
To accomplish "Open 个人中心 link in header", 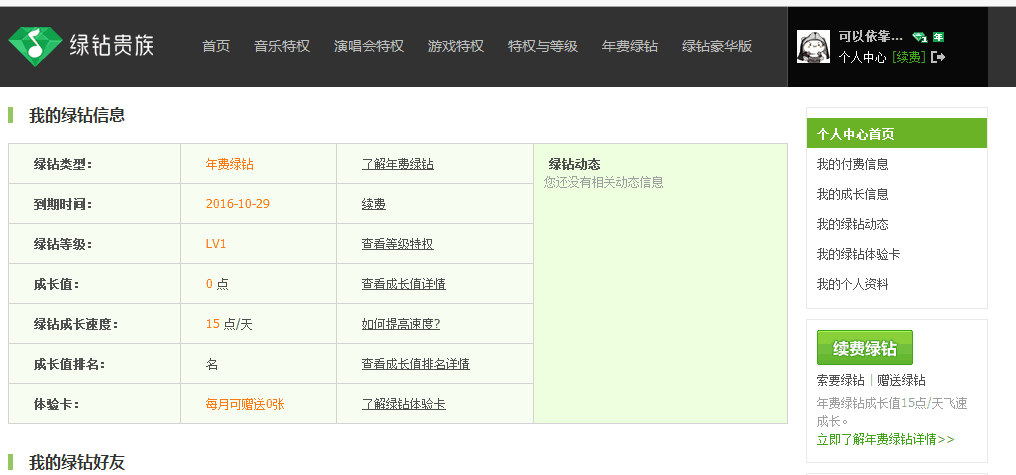I will (862, 57).
